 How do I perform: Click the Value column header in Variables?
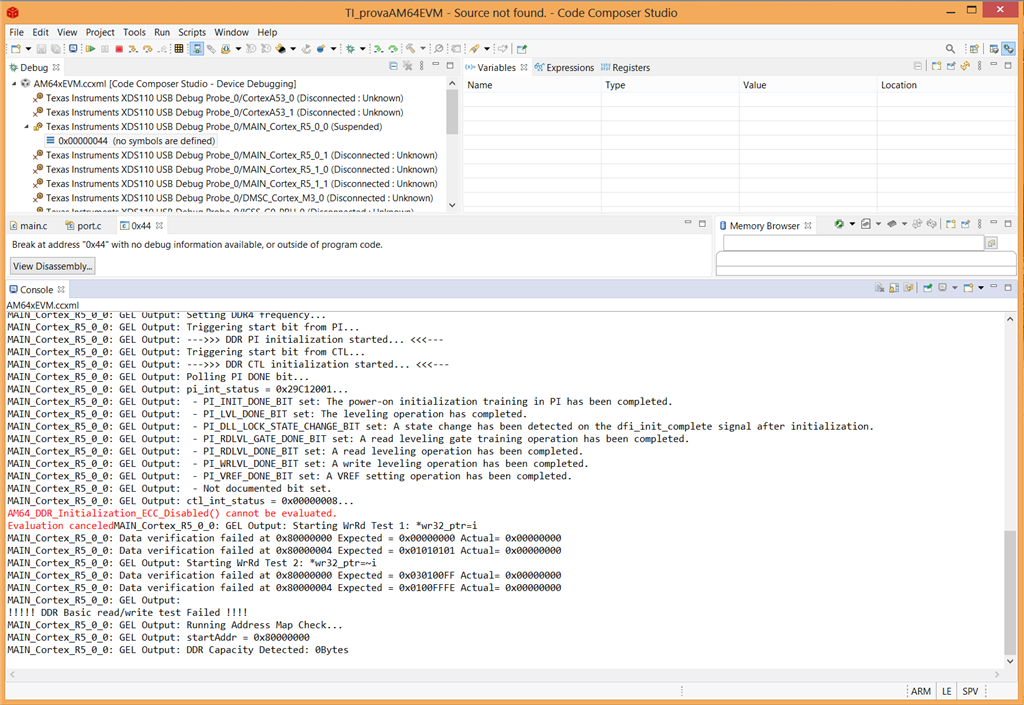click(808, 85)
